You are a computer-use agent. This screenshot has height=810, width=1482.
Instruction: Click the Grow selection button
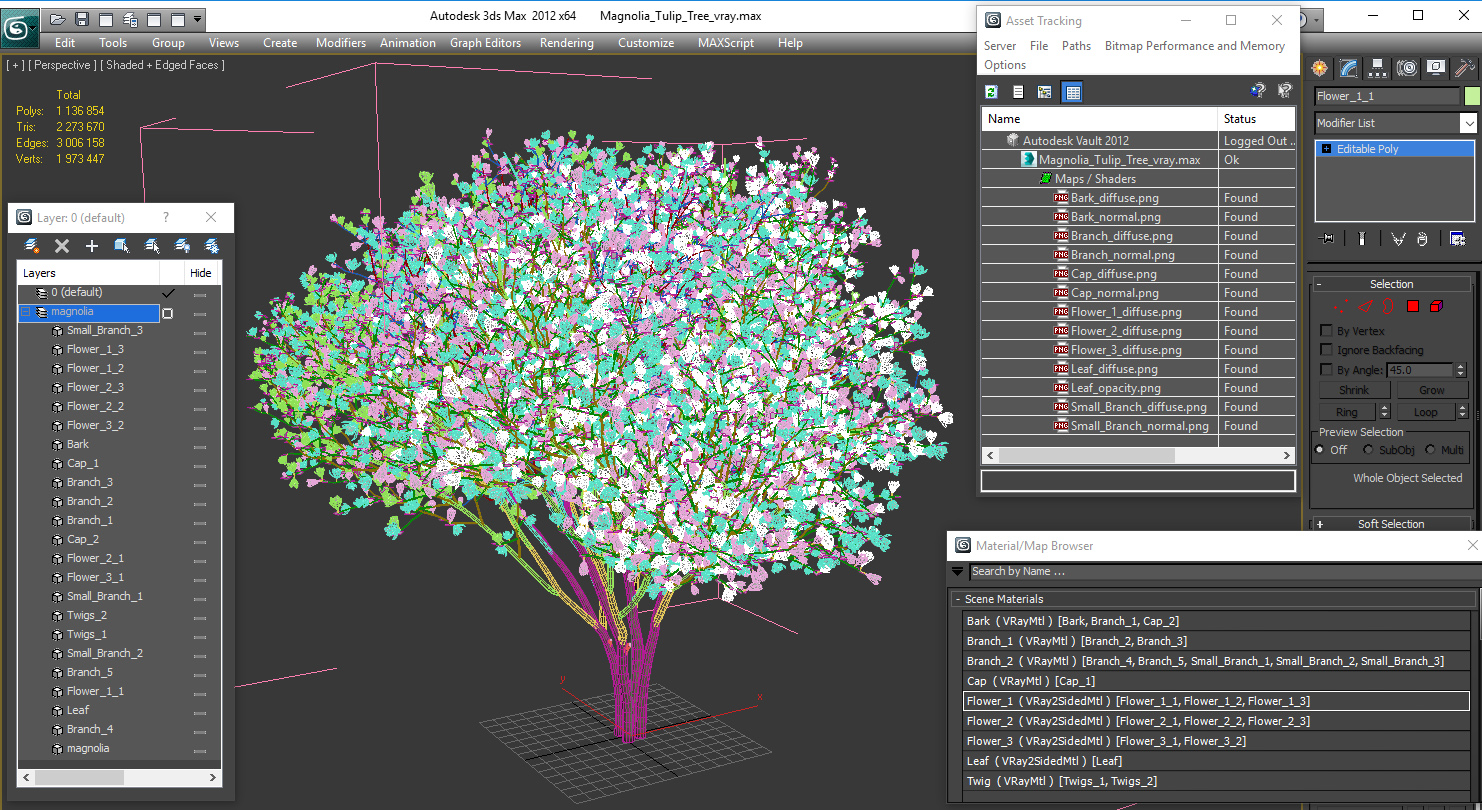(x=1432, y=390)
